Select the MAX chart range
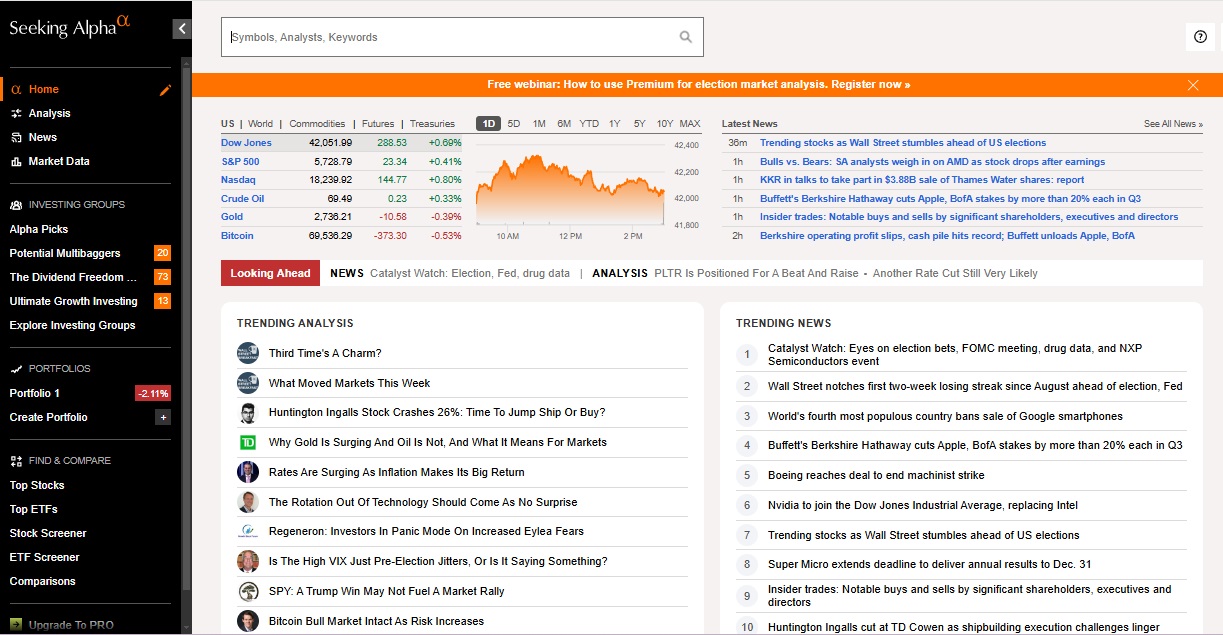Screen dimensions: 1223x635 tap(689, 123)
